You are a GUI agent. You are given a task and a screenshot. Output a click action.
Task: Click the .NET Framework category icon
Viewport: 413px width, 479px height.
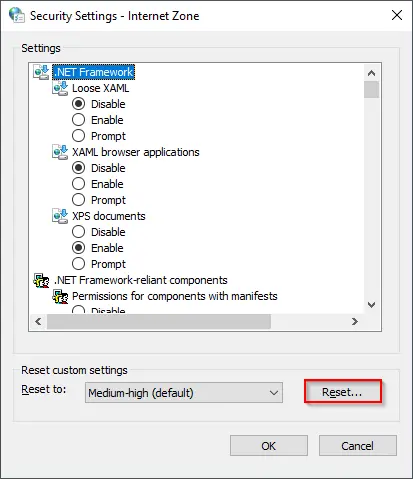41,72
